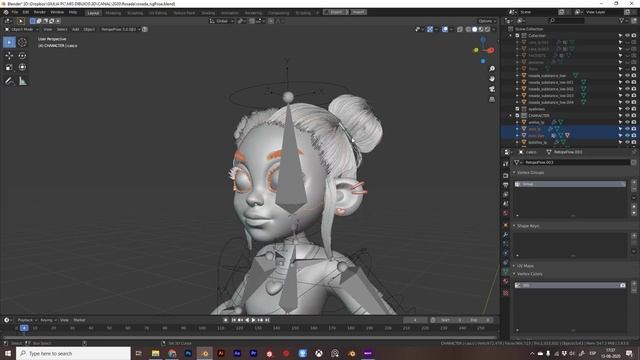Jump to timeline start frame
The image size is (640, 360).
(234, 320)
